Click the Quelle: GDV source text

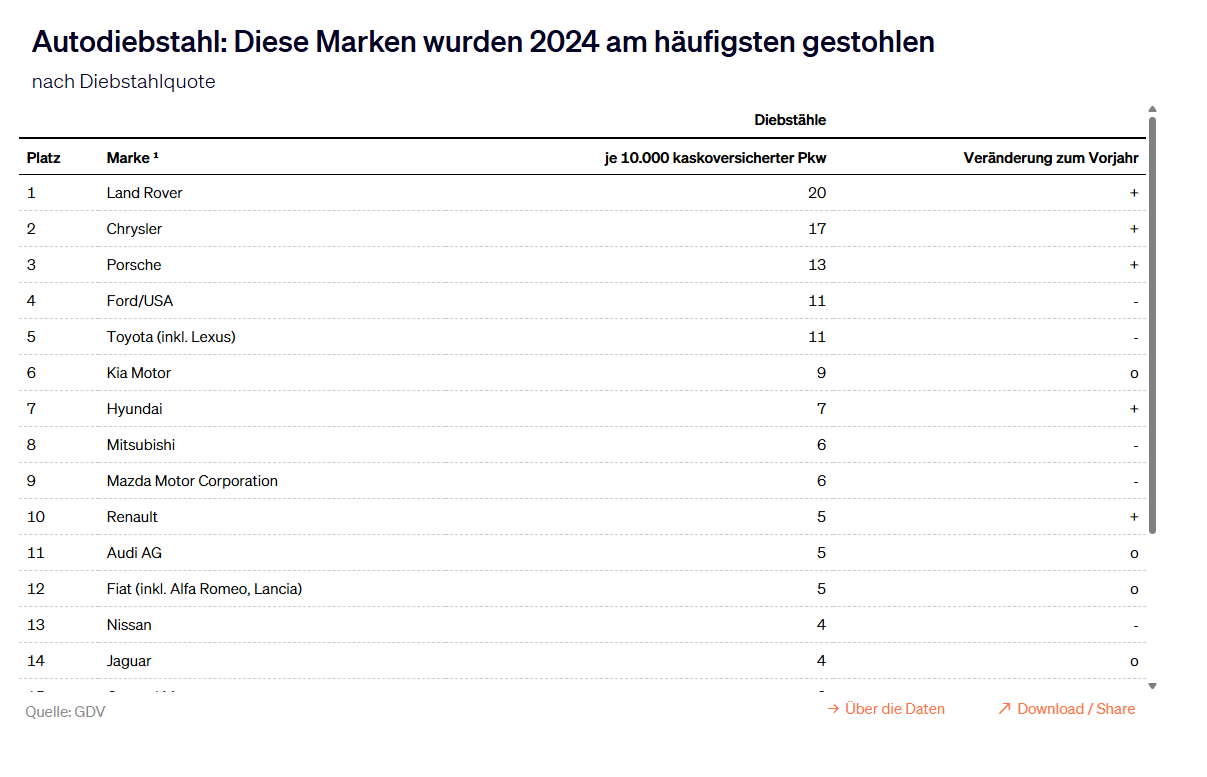tap(65, 712)
